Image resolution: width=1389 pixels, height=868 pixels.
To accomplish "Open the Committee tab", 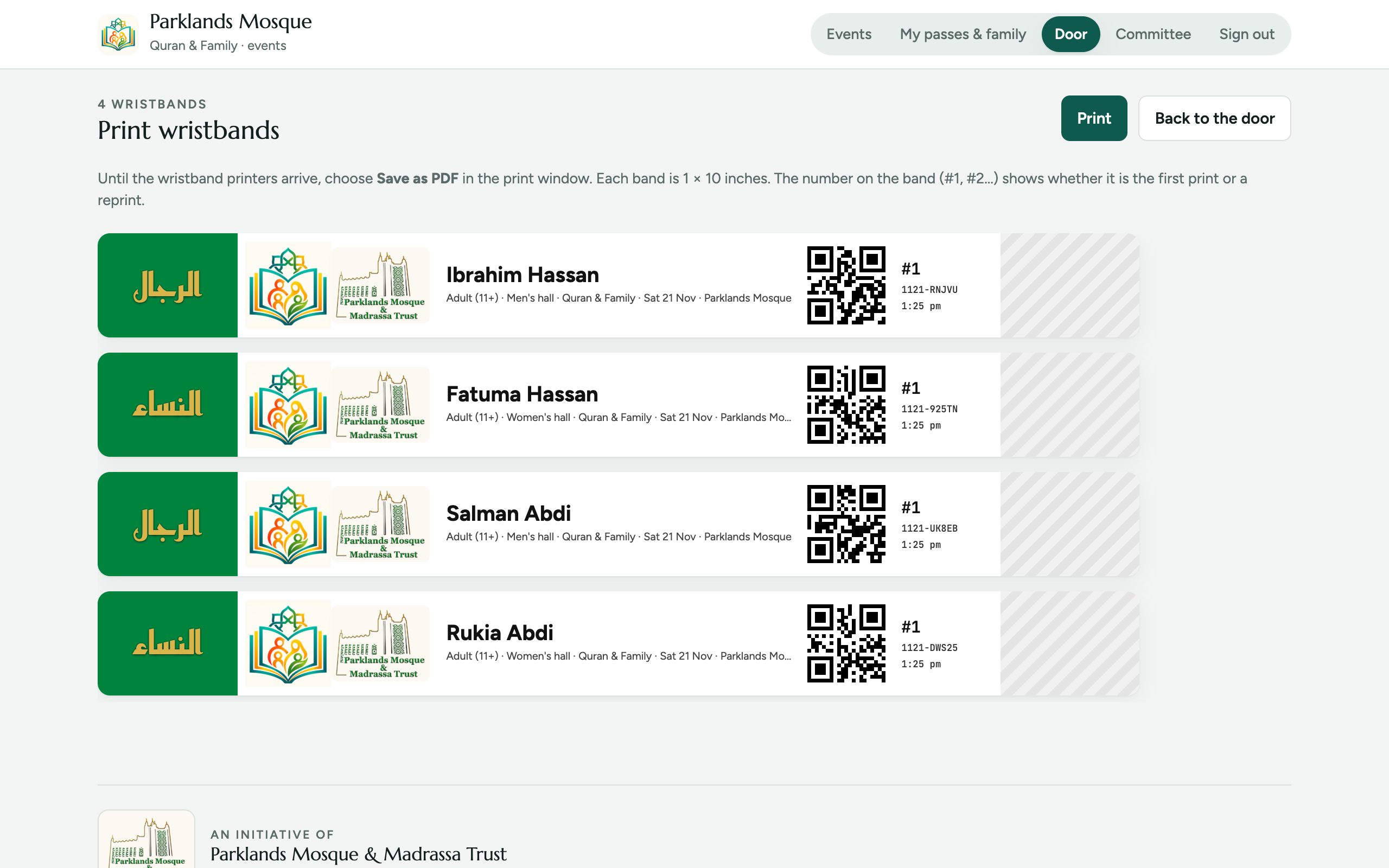I will point(1152,34).
